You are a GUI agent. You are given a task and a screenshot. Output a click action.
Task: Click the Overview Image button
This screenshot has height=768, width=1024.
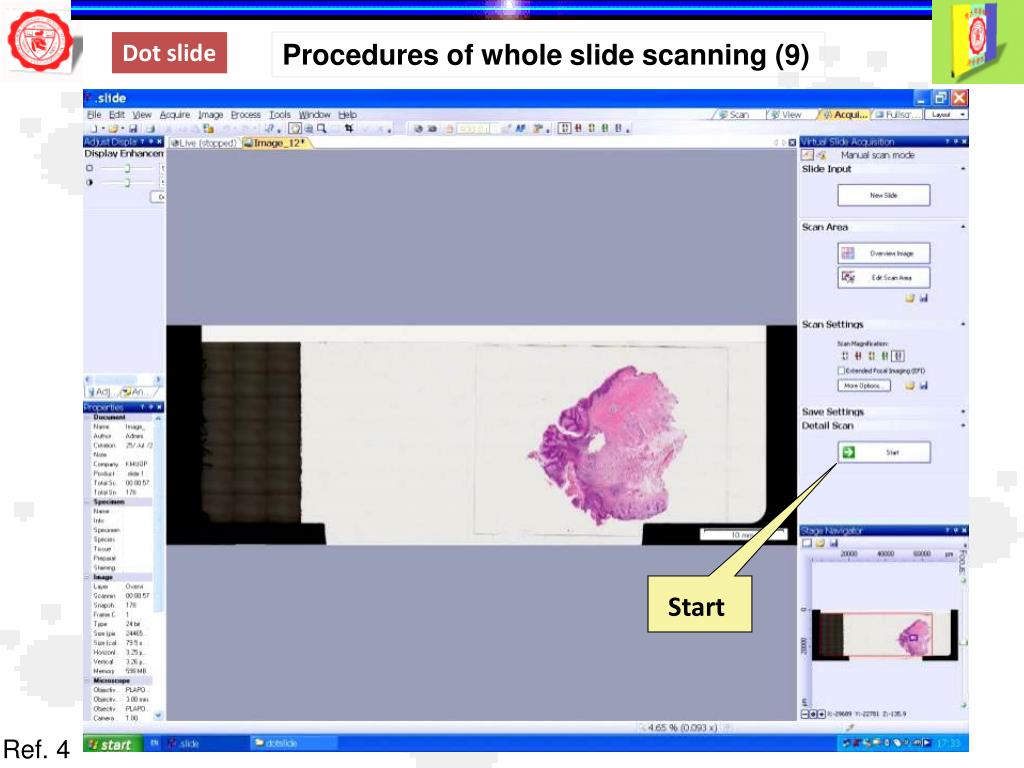pos(884,253)
